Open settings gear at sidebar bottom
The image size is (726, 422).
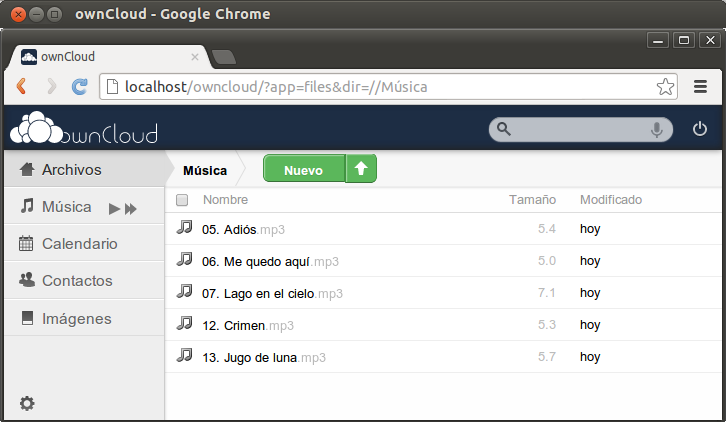pos(27,403)
